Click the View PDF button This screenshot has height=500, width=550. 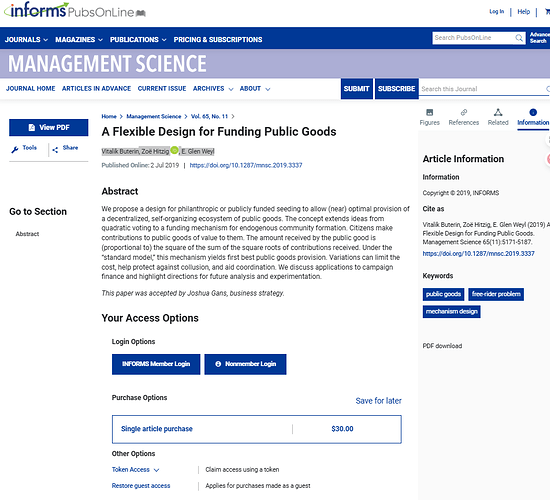pyautogui.click(x=48, y=127)
